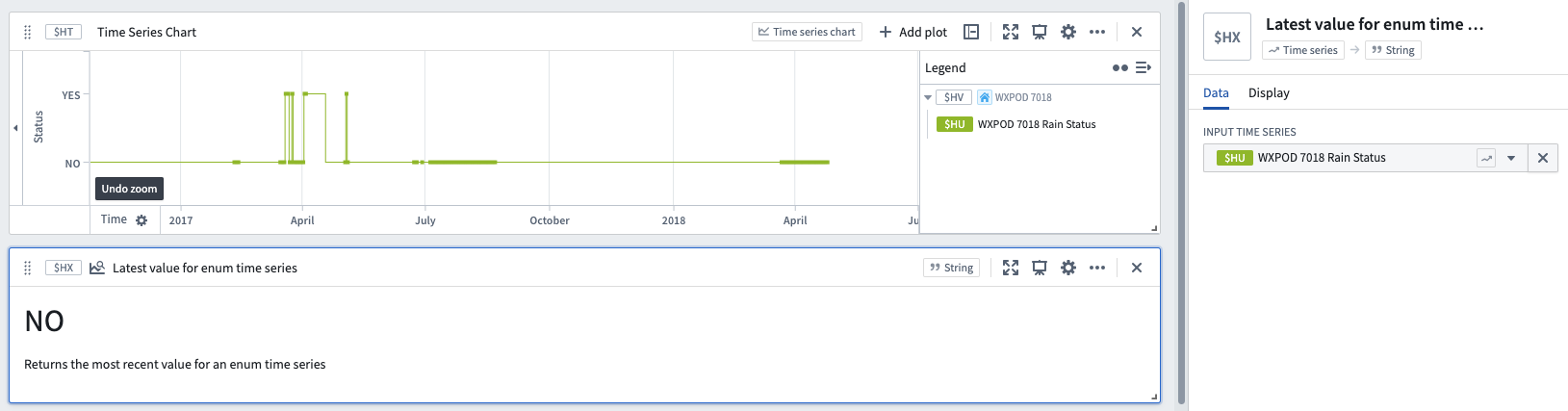The width and height of the screenshot is (1568, 411).
Task: Remove the input time series
Action: click(x=1543, y=158)
